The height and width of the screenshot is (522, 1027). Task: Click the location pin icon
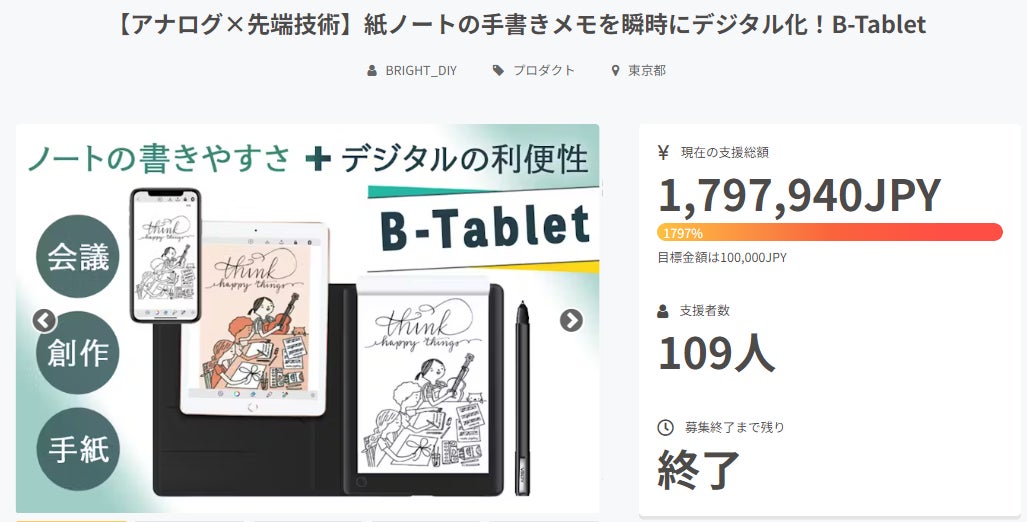pyautogui.click(x=615, y=71)
